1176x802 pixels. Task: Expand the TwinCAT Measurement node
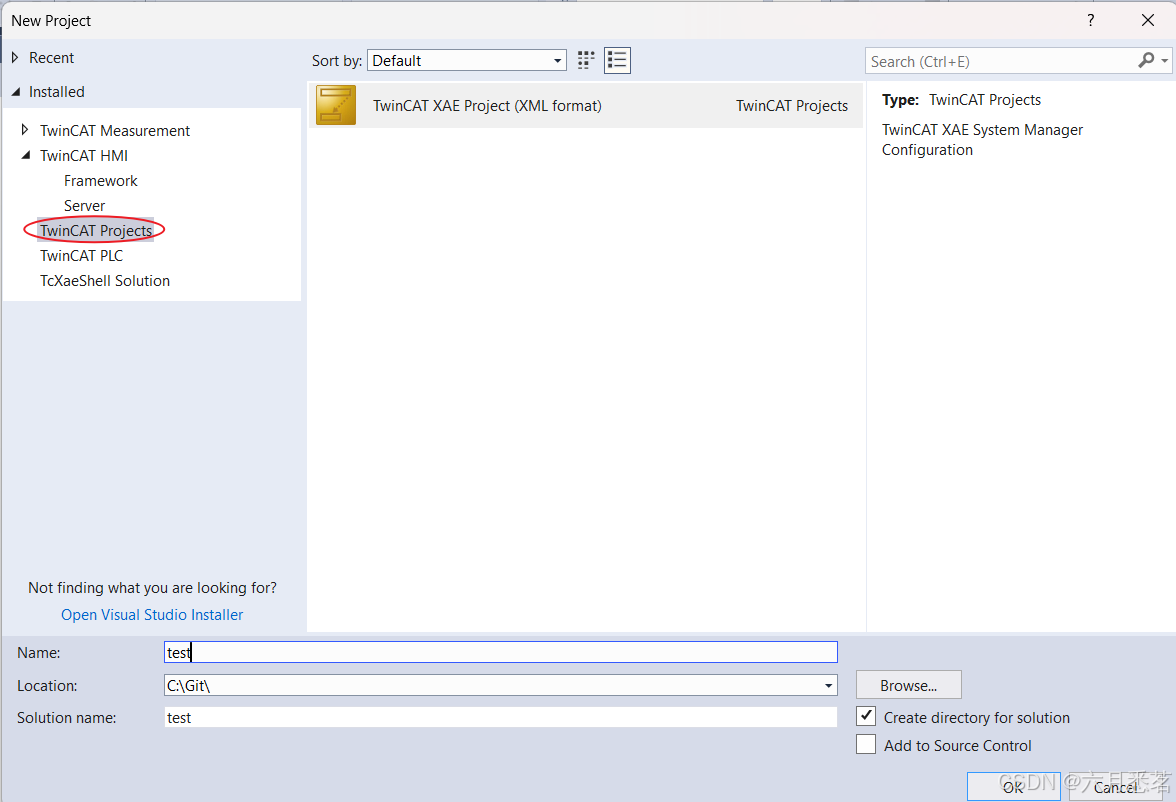pos(25,130)
